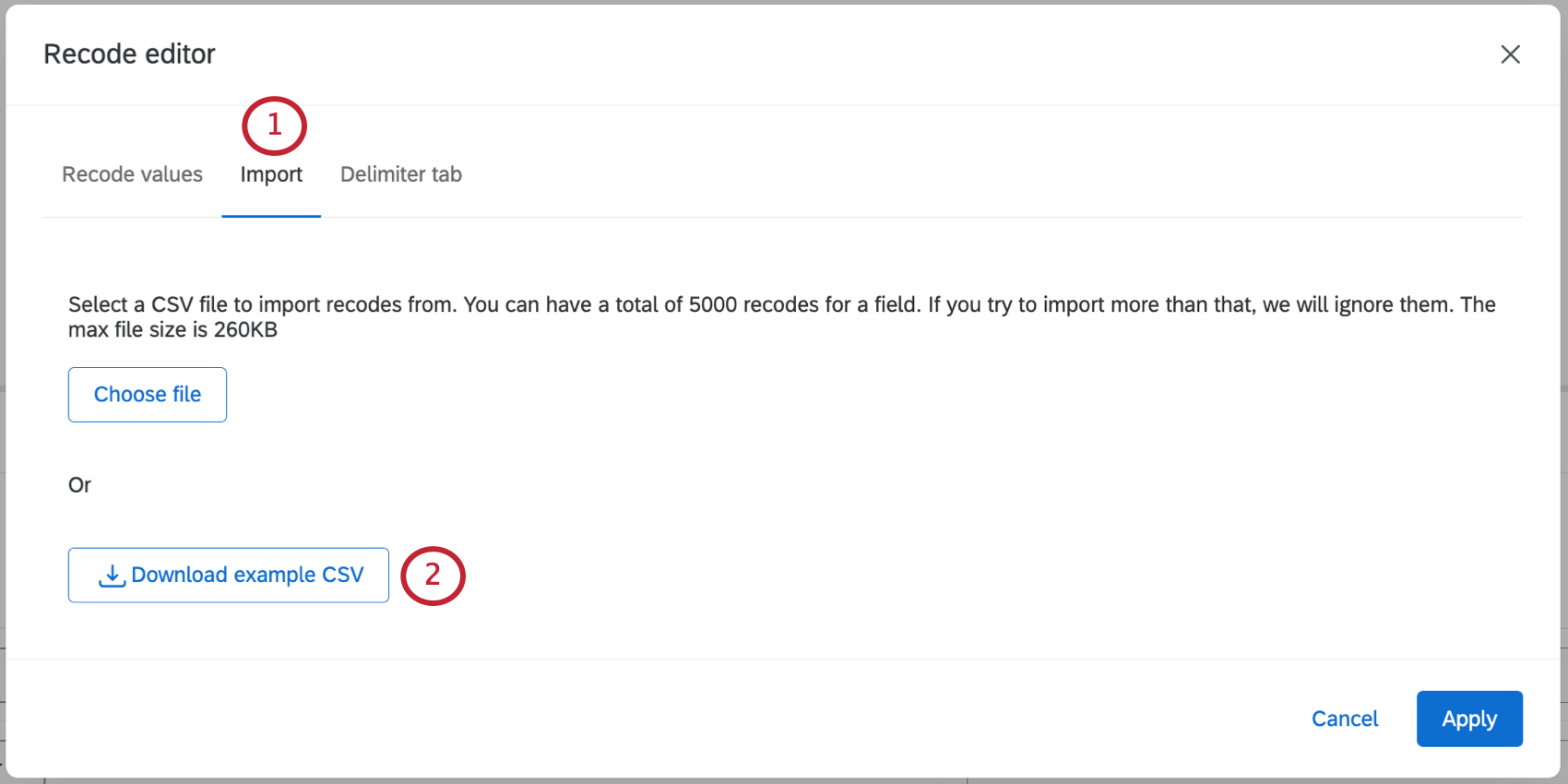The width and height of the screenshot is (1568, 784).
Task: Click the red circled number 2 annotation
Action: 432,576
